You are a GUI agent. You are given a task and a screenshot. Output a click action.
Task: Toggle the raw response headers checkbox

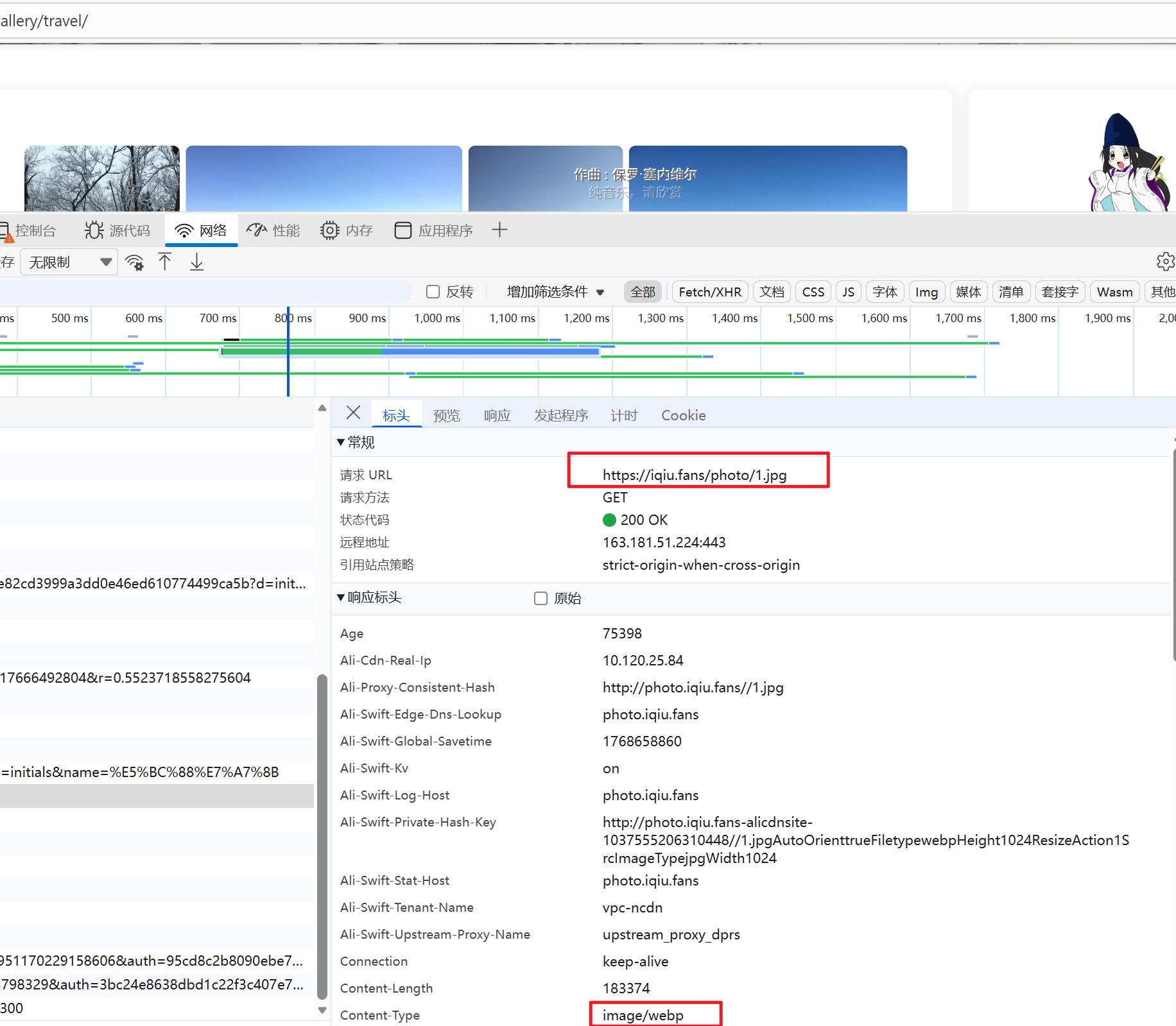point(541,598)
